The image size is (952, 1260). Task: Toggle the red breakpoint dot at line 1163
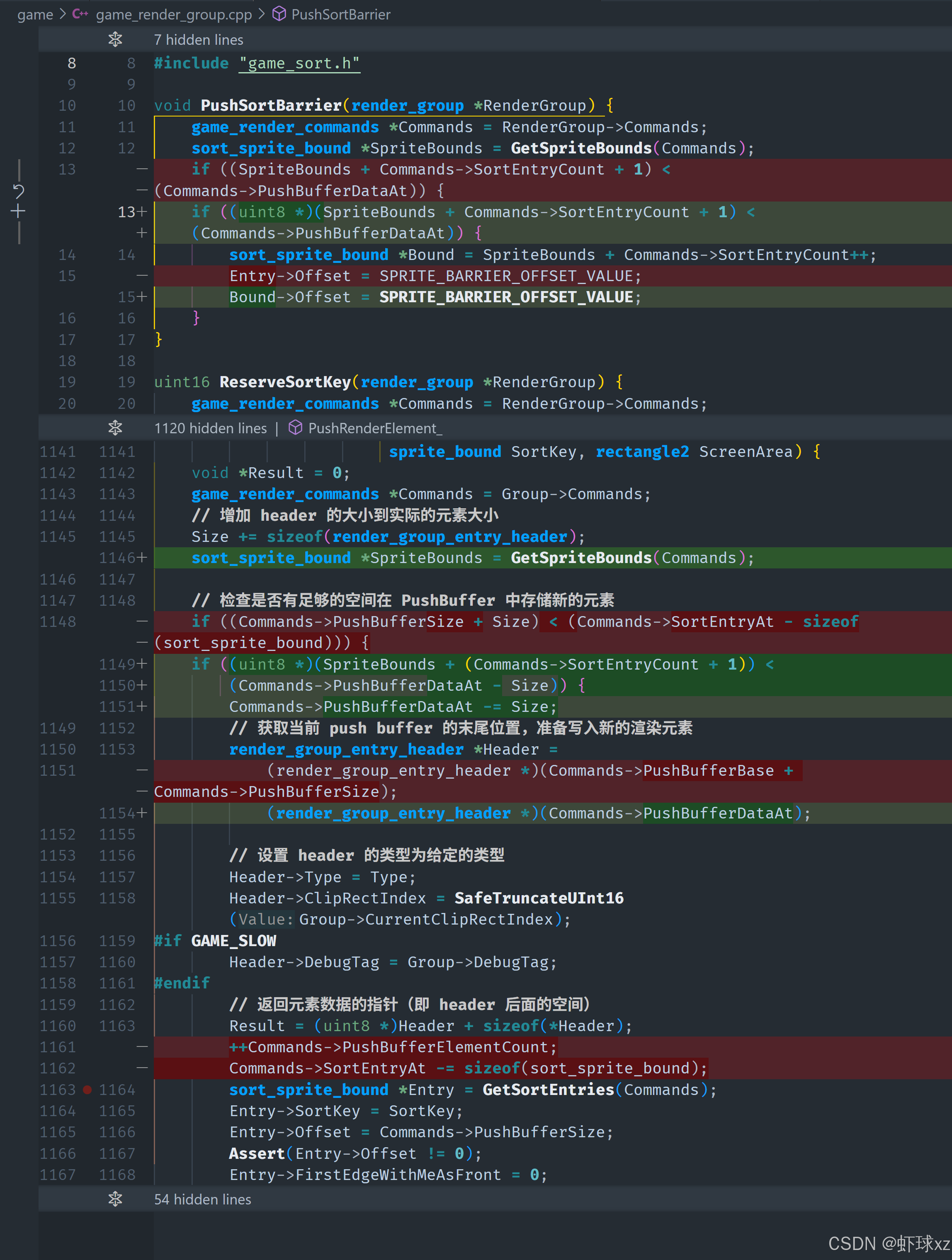tap(87, 1090)
